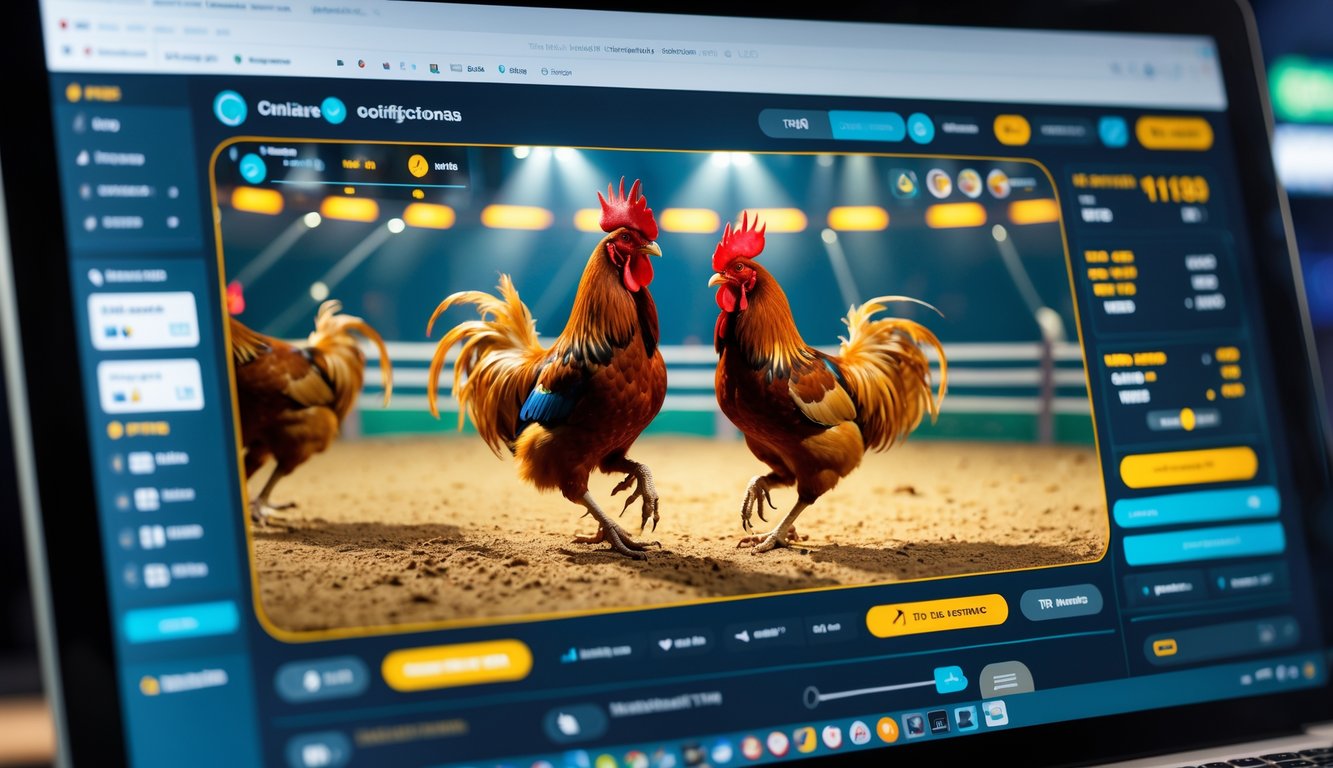Select the TR menu pill near the bottom-right
Image resolution: width=1333 pixels, height=768 pixels.
(x=1061, y=601)
